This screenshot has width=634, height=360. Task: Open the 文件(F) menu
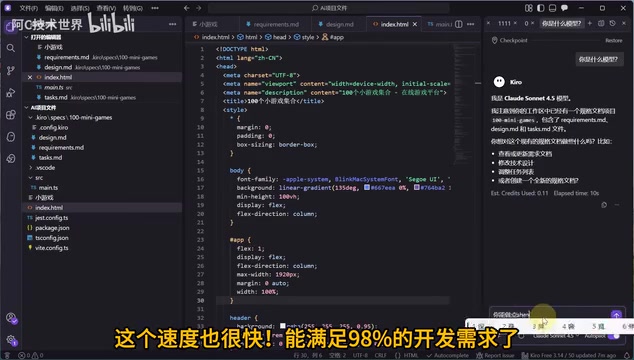coord(28,8)
